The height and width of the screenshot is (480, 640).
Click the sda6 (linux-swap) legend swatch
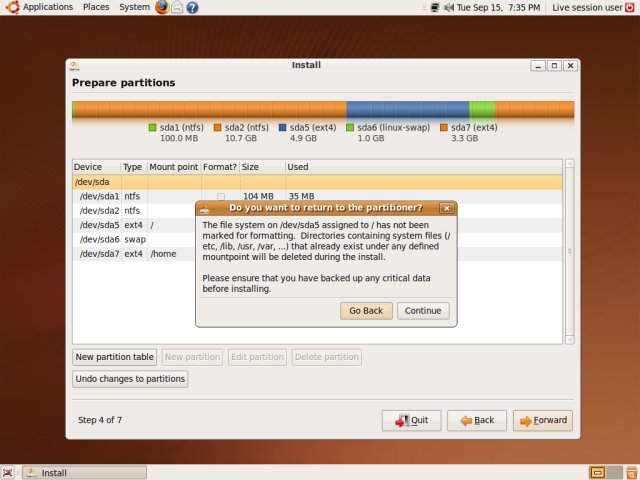click(x=350, y=128)
